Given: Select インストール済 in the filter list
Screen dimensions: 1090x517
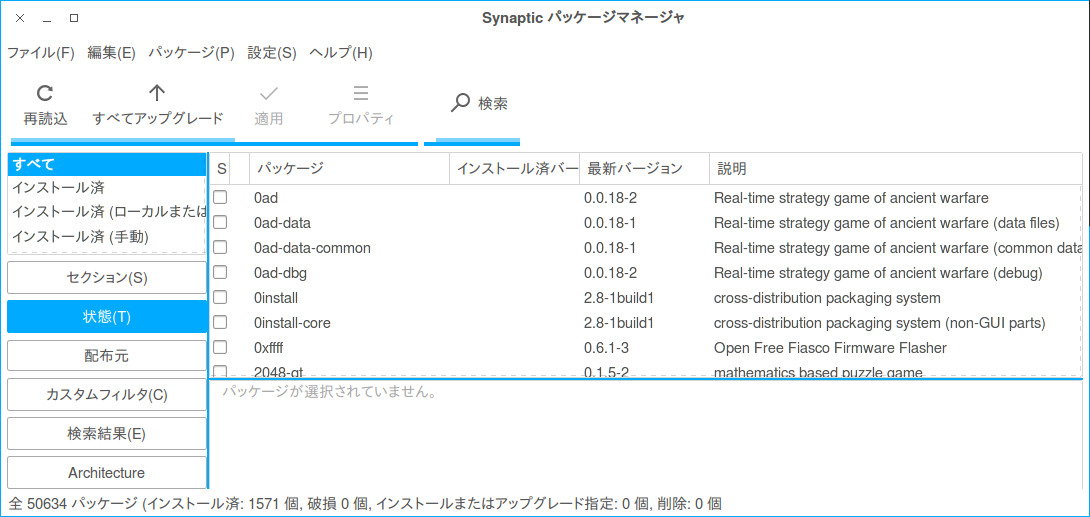Looking at the screenshot, I should 106,187.
